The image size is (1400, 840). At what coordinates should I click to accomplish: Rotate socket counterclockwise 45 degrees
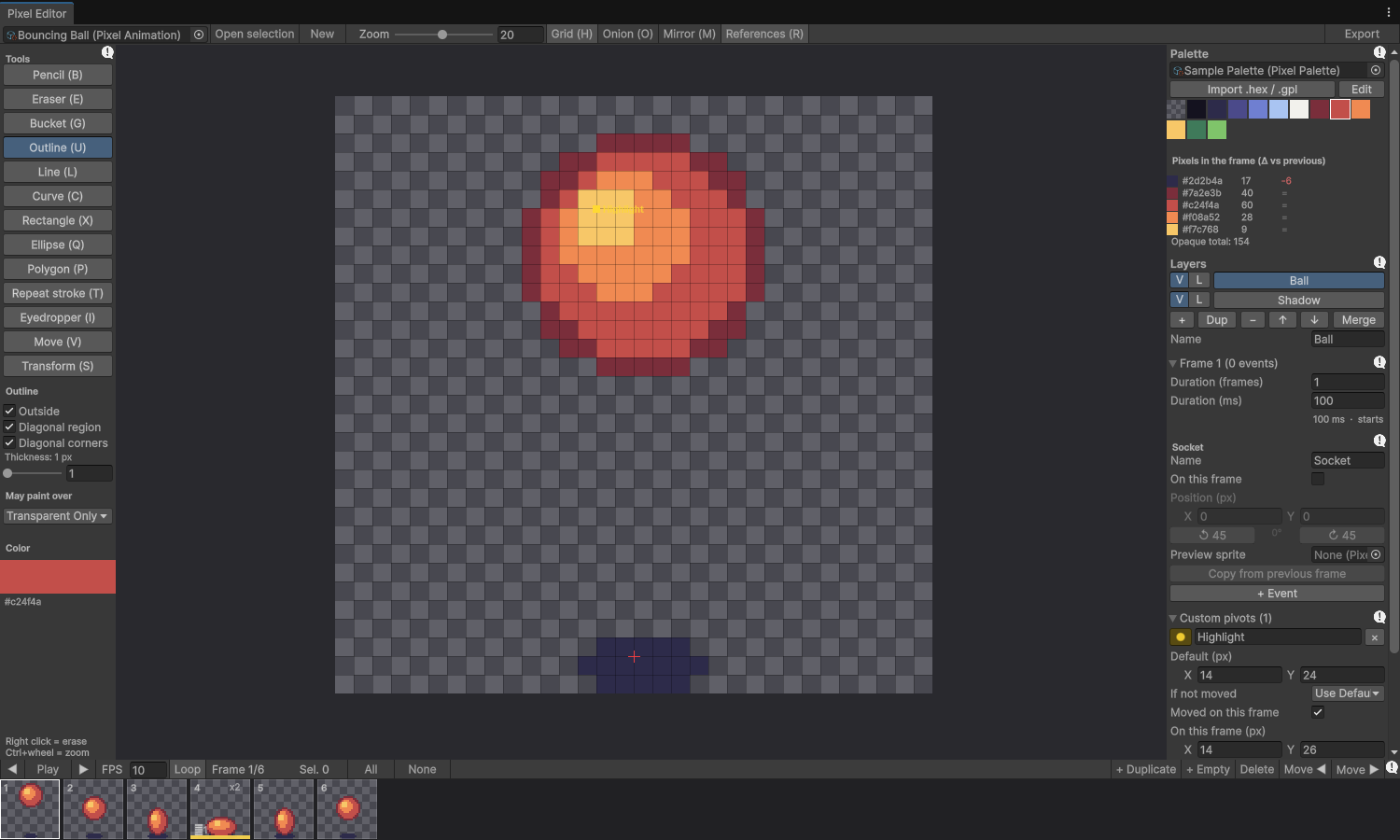1212,535
